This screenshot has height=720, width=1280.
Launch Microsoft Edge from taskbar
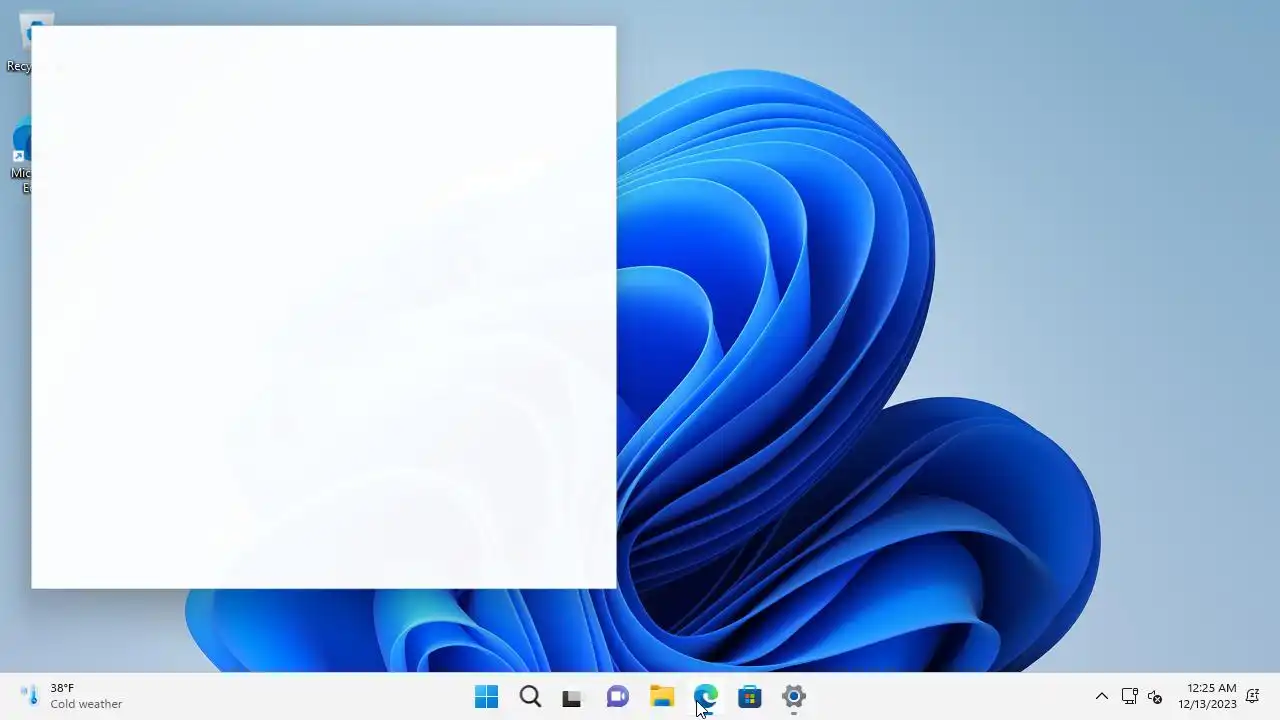[706, 697]
